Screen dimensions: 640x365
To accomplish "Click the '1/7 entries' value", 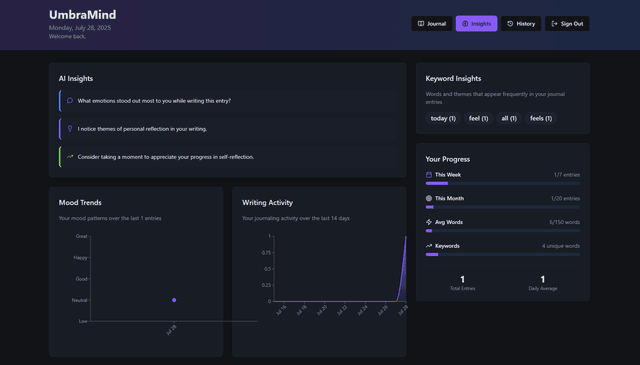I will 567,175.
